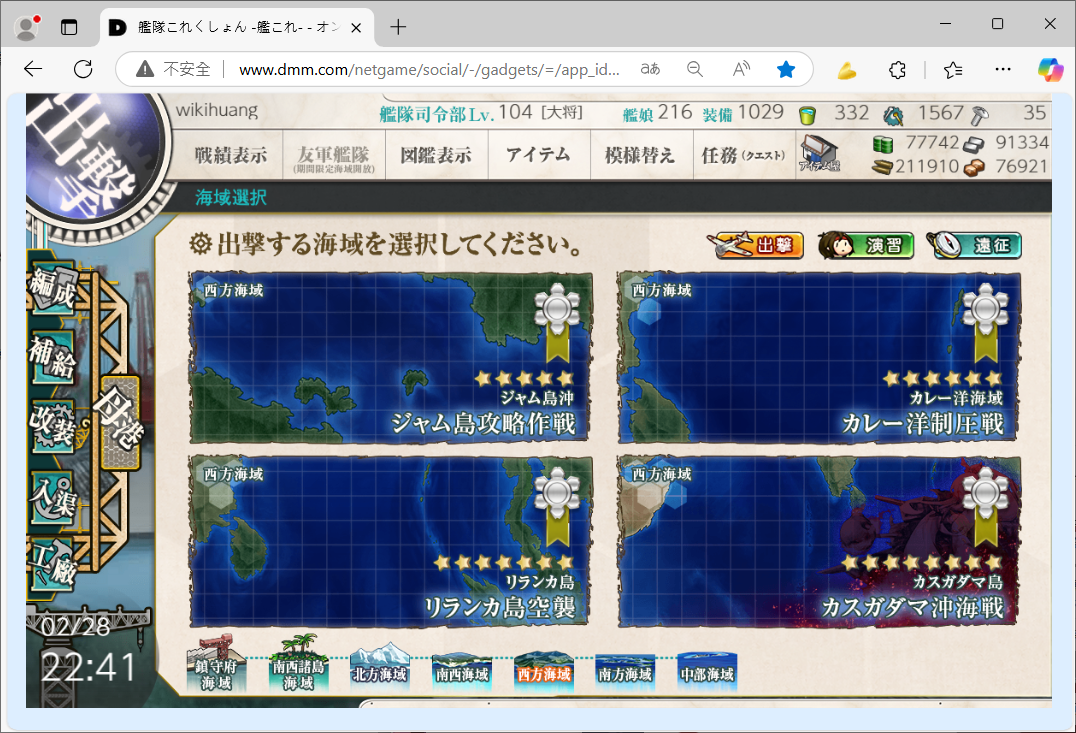The width and height of the screenshot is (1076, 733).
Task: Open the アイテム屋 item shop icon
Action: tap(819, 152)
